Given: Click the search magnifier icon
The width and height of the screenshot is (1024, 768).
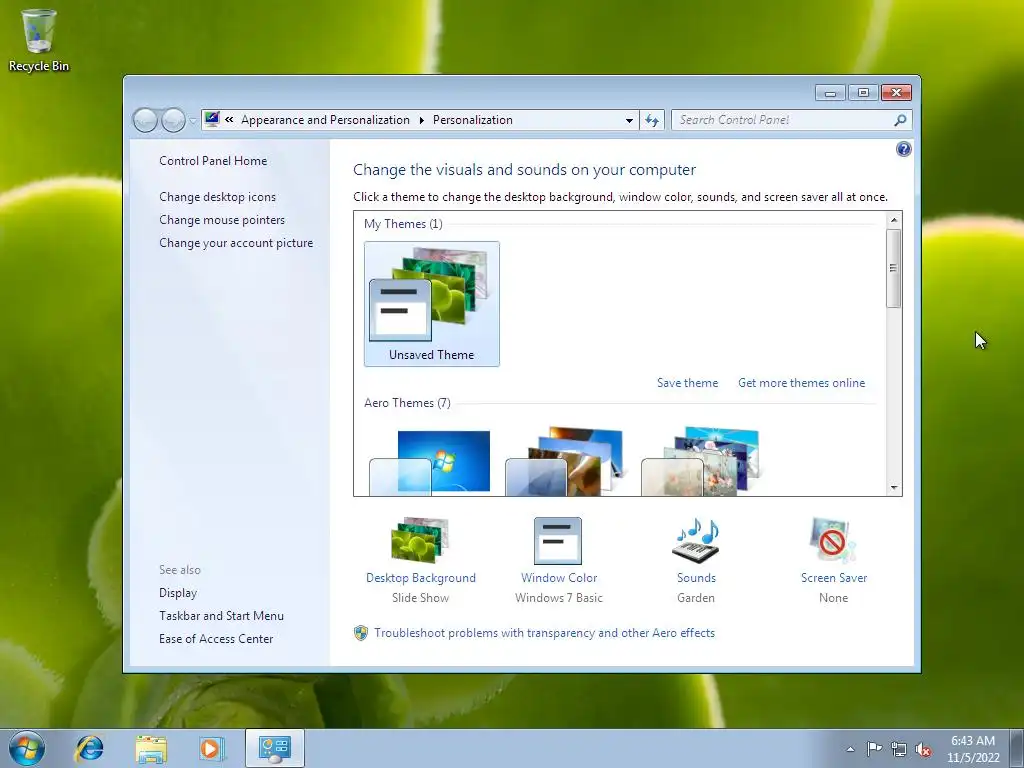Looking at the screenshot, I should (900, 120).
